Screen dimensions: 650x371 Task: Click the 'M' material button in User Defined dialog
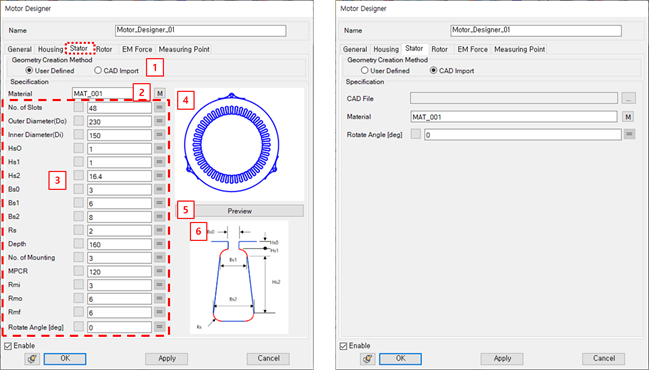pyautogui.click(x=160, y=94)
